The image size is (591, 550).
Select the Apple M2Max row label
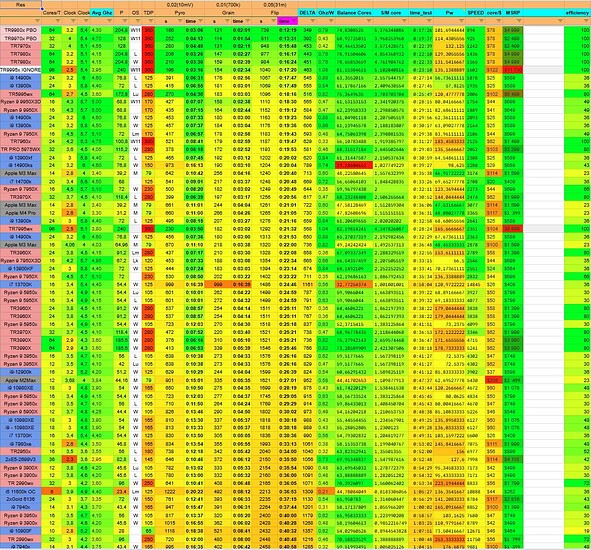point(21,380)
